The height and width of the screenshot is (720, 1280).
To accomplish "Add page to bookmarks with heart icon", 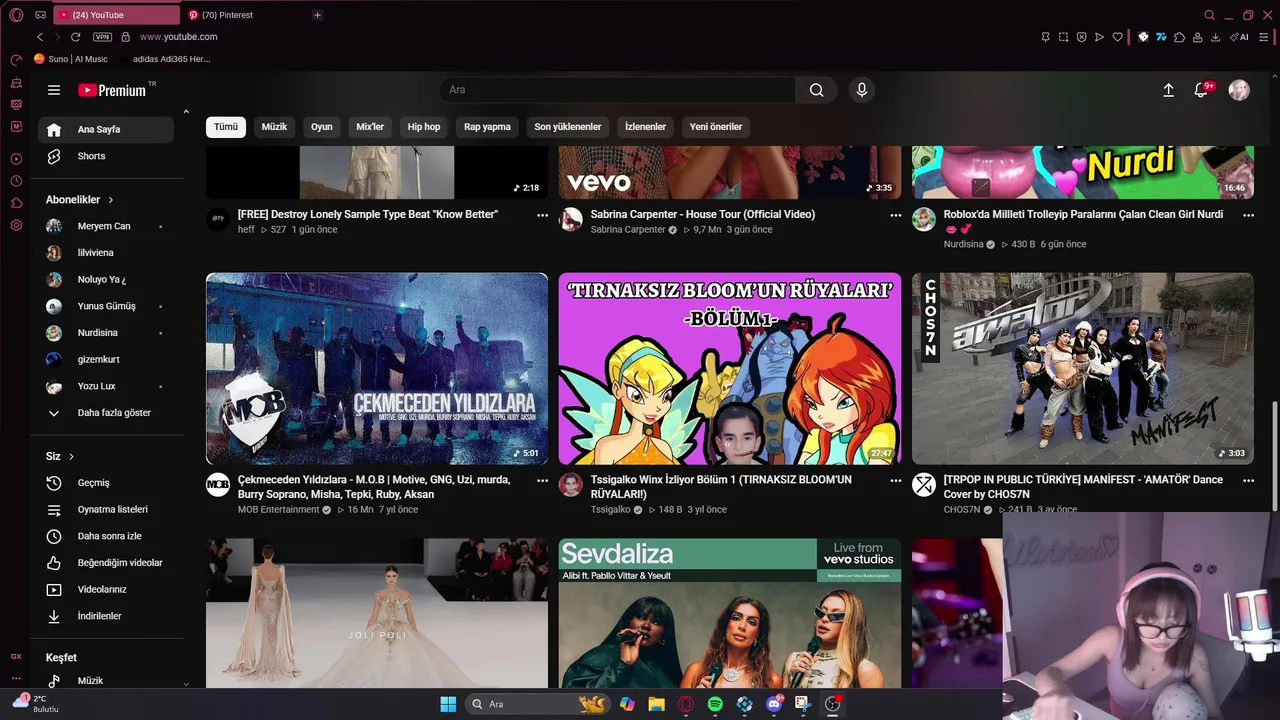I will (x=1118, y=37).
